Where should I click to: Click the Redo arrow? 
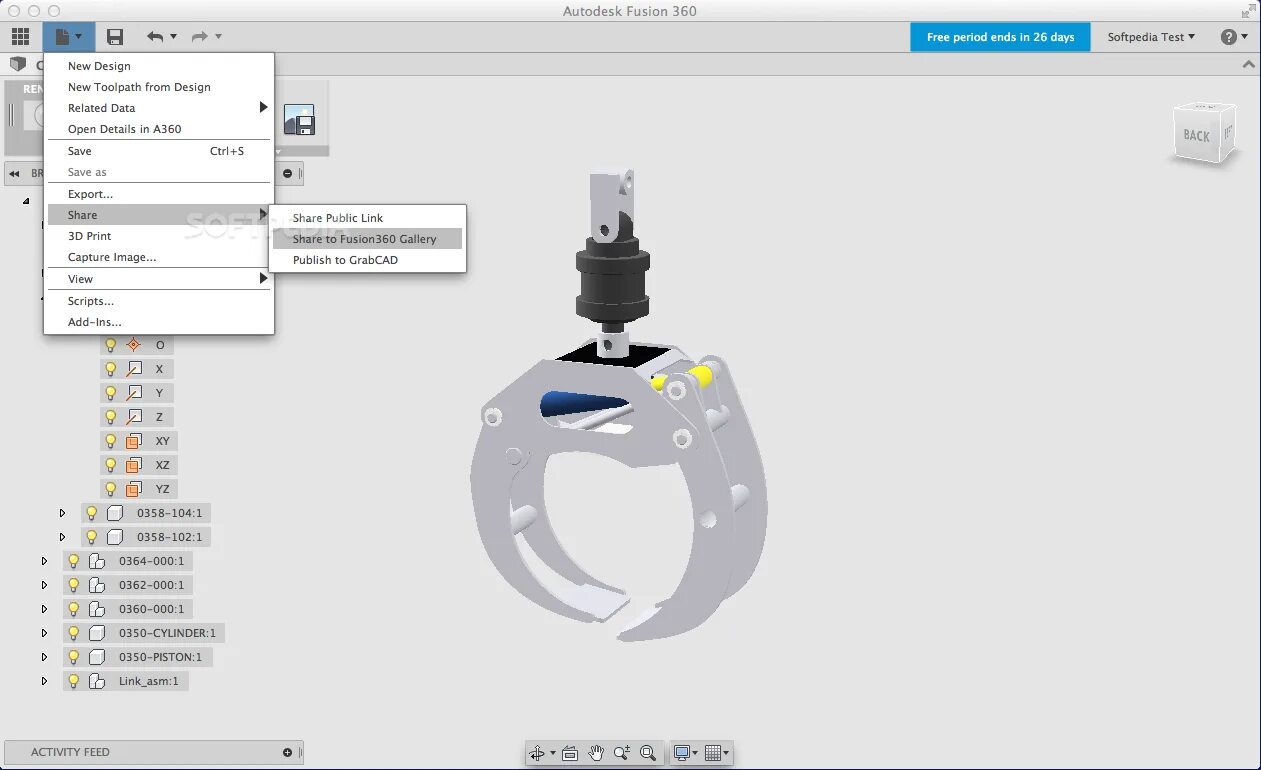pos(200,37)
